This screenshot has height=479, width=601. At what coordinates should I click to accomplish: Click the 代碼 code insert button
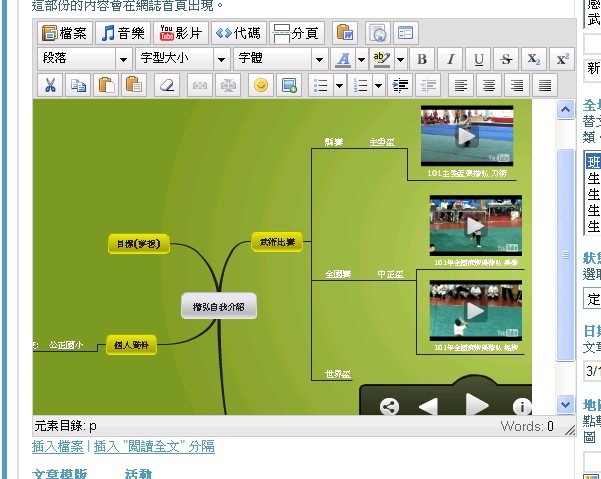pyautogui.click(x=239, y=33)
